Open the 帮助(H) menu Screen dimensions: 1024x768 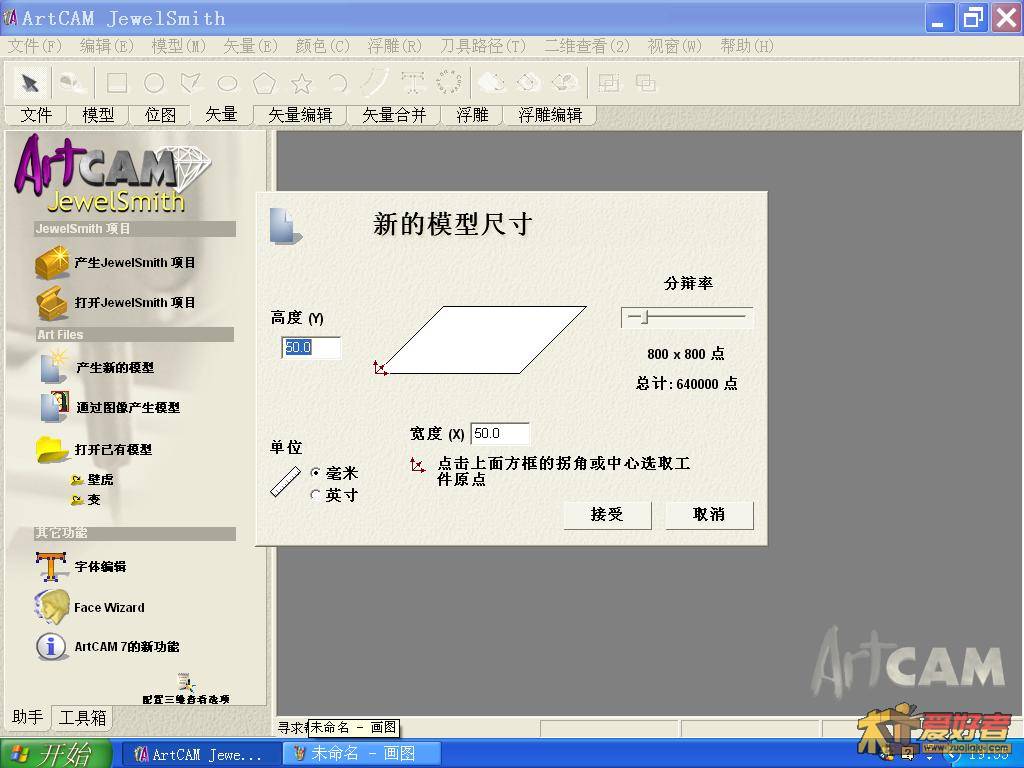click(747, 46)
